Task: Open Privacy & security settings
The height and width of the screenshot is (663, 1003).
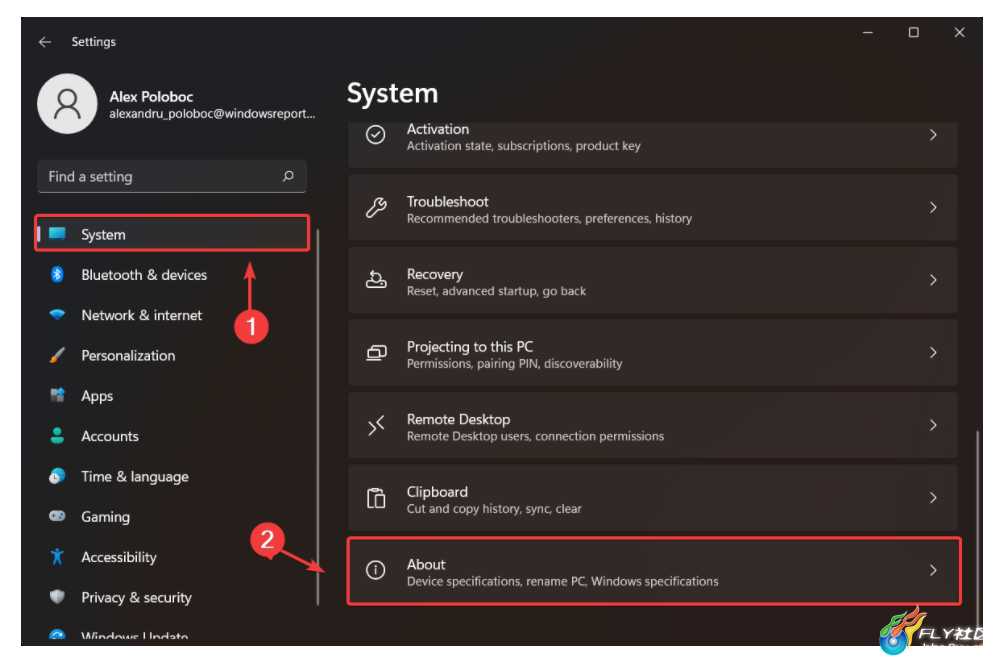Action: tap(172, 597)
